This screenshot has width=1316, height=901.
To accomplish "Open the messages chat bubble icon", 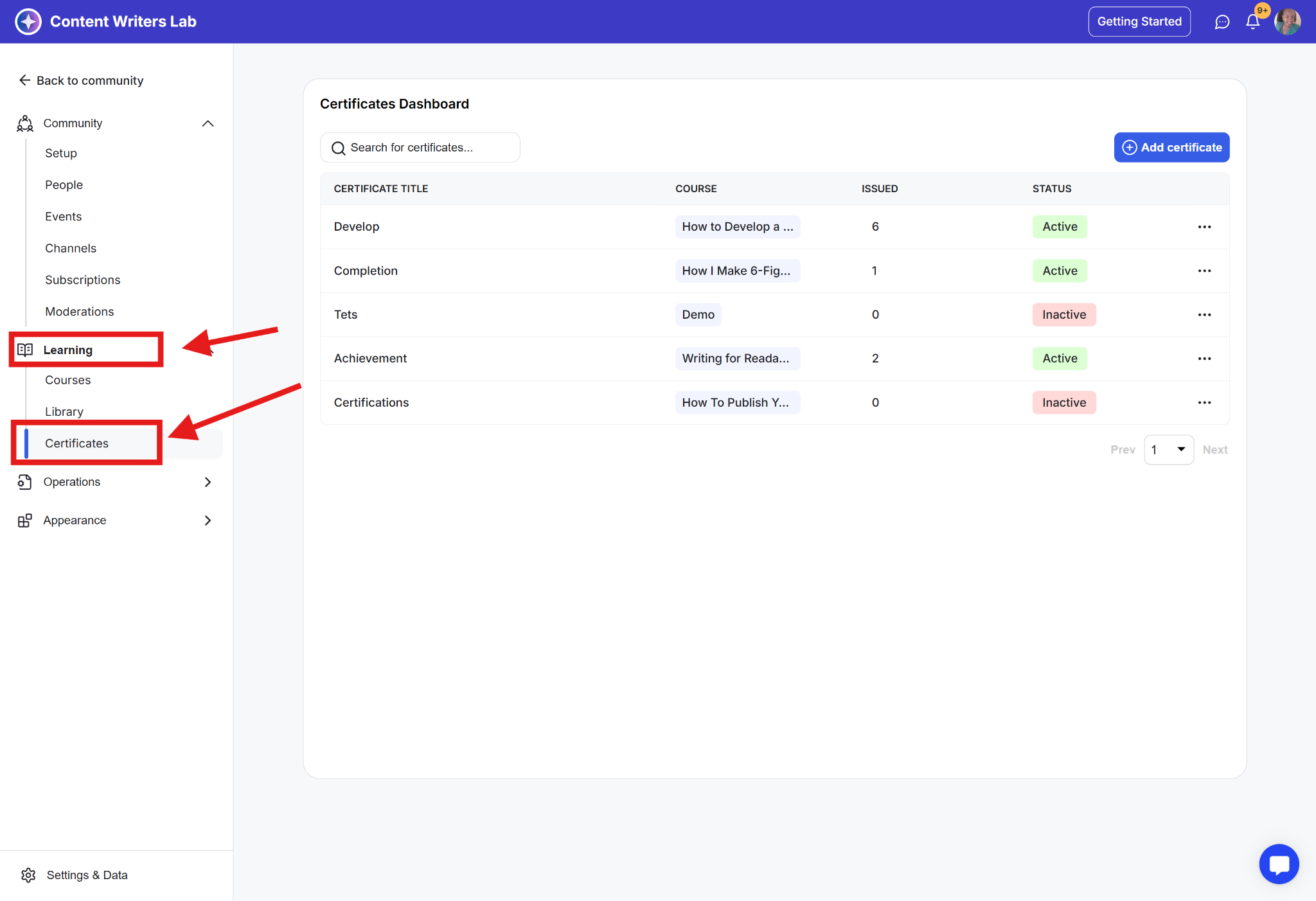I will [x=1222, y=22].
